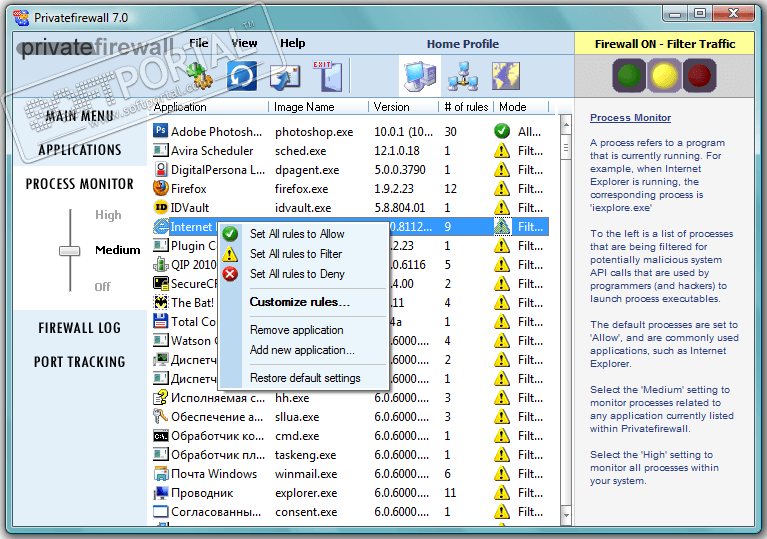Click version 5.8.804.01 of IDVault
The image size is (767, 539).
[400, 208]
